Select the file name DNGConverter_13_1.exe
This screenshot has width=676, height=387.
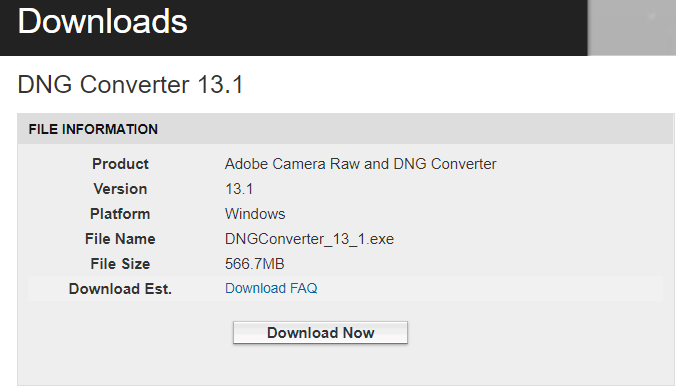(310, 239)
